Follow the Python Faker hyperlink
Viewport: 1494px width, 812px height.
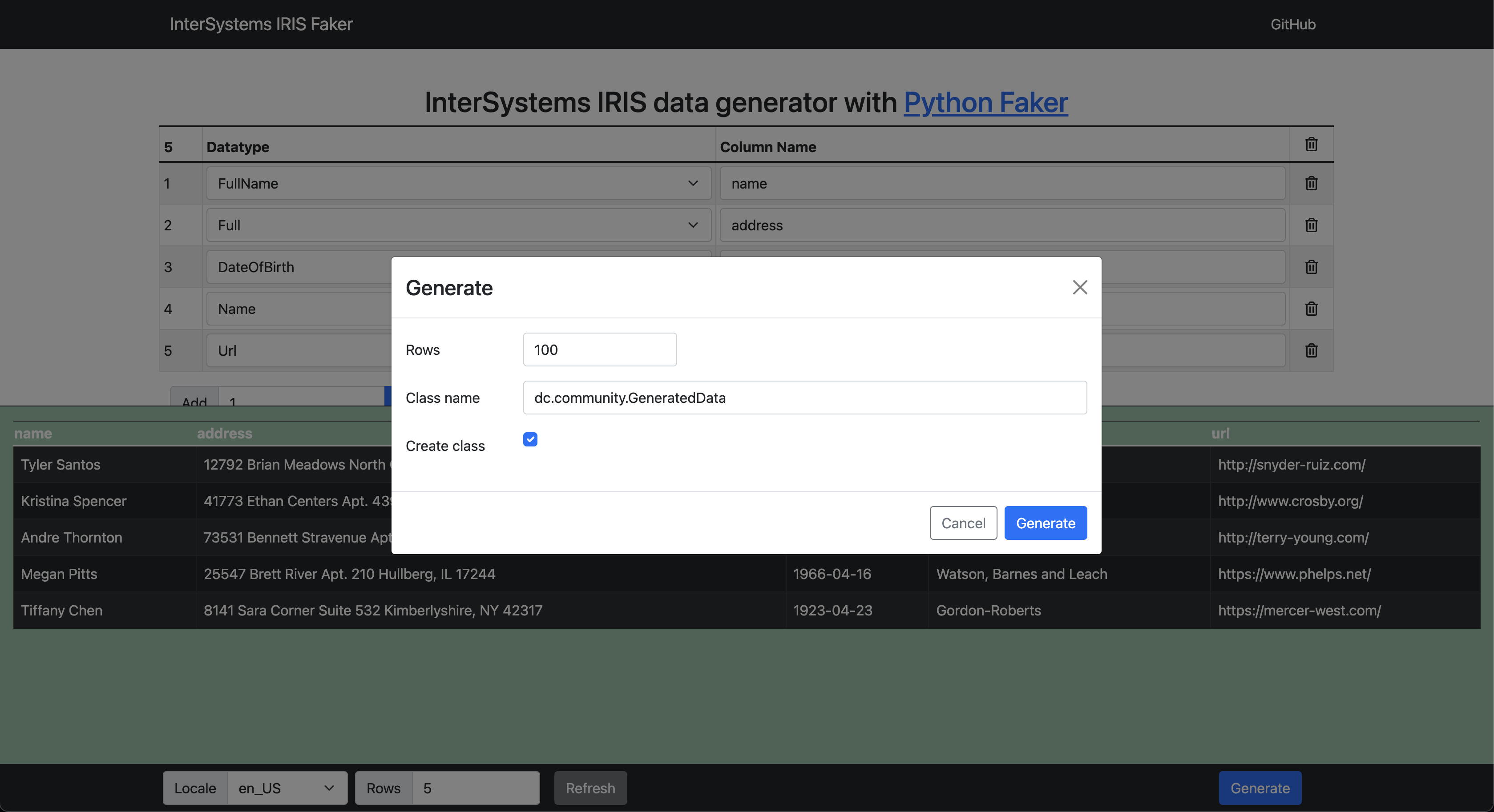[x=985, y=103]
